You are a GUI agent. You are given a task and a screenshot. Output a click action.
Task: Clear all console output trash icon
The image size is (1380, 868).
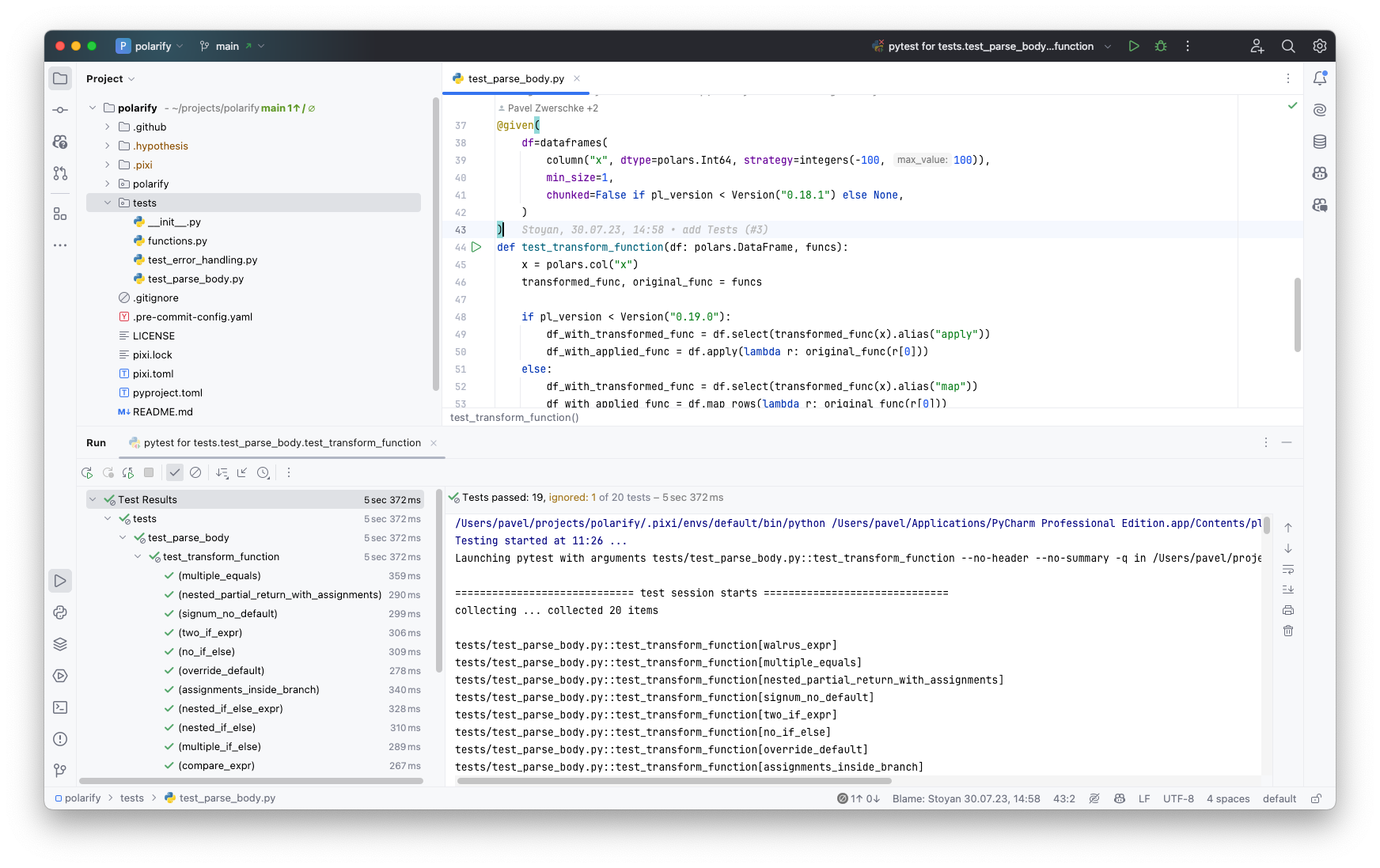1288,631
